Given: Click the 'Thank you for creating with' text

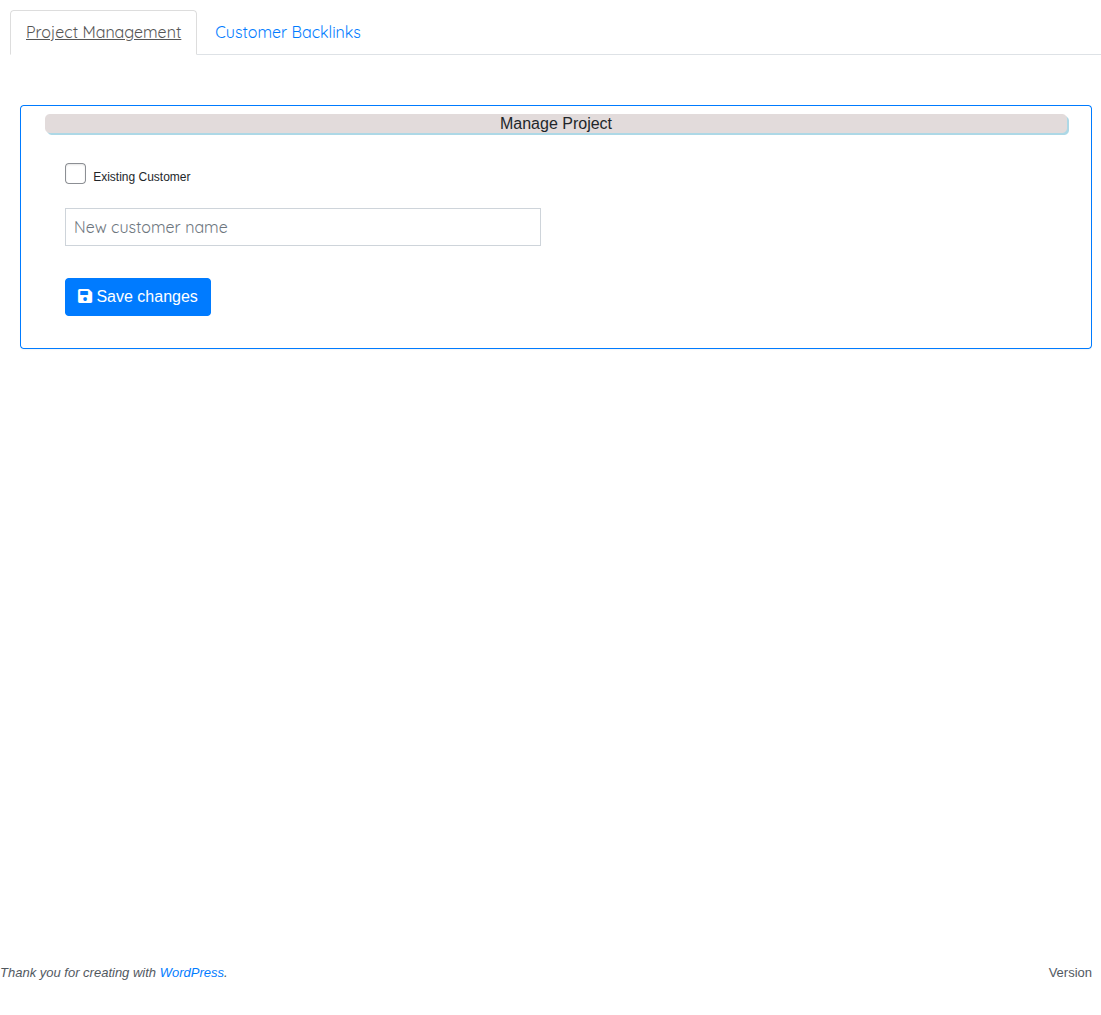Looking at the screenshot, I should pos(78,973).
